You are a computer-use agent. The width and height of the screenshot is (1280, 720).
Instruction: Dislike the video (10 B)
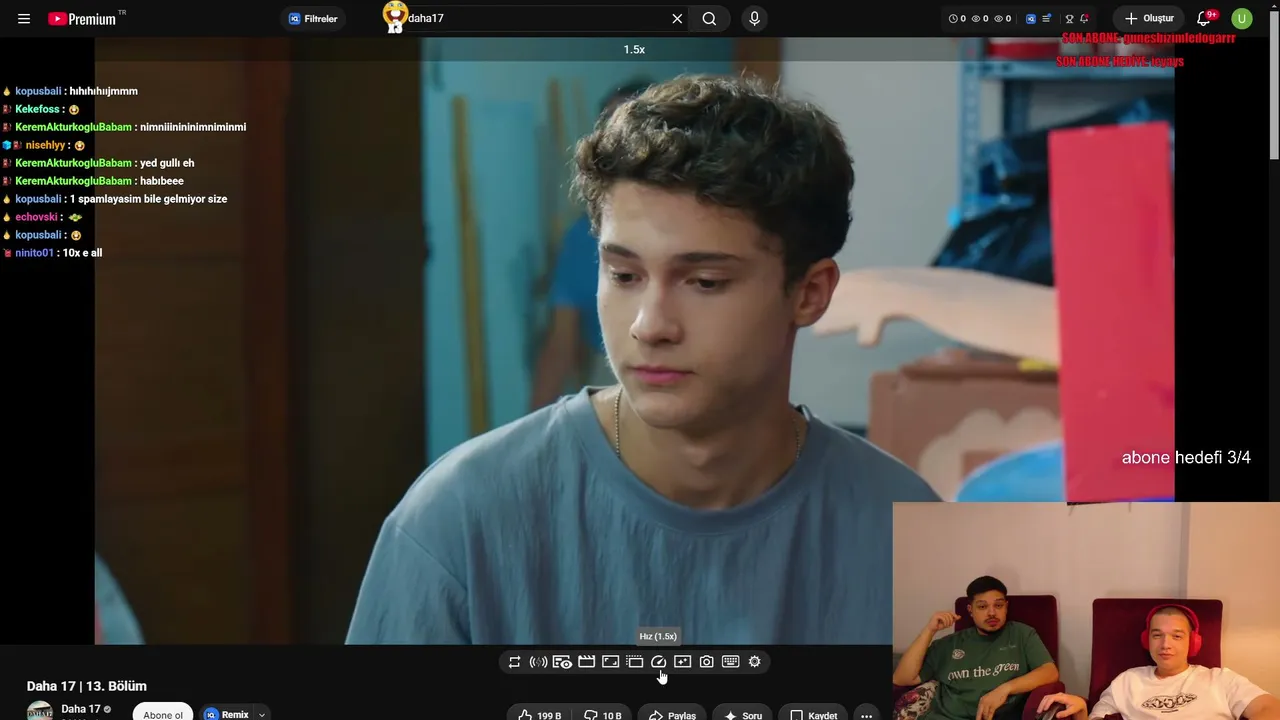(x=602, y=714)
